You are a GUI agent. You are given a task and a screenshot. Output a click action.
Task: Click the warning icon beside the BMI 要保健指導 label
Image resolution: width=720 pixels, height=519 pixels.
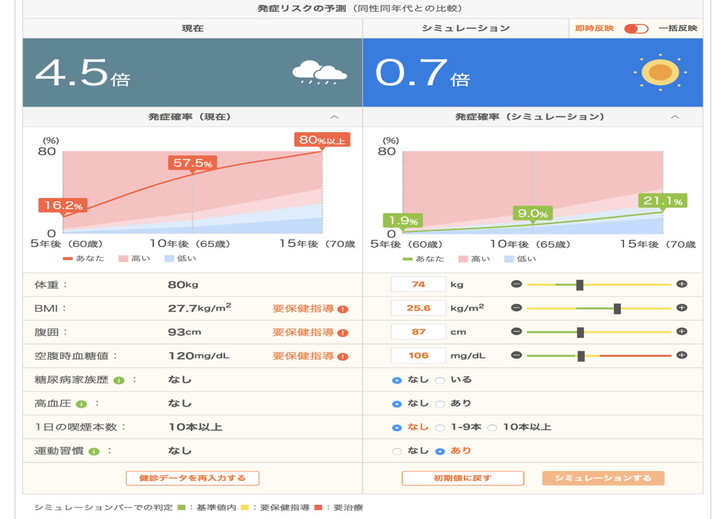[343, 308]
